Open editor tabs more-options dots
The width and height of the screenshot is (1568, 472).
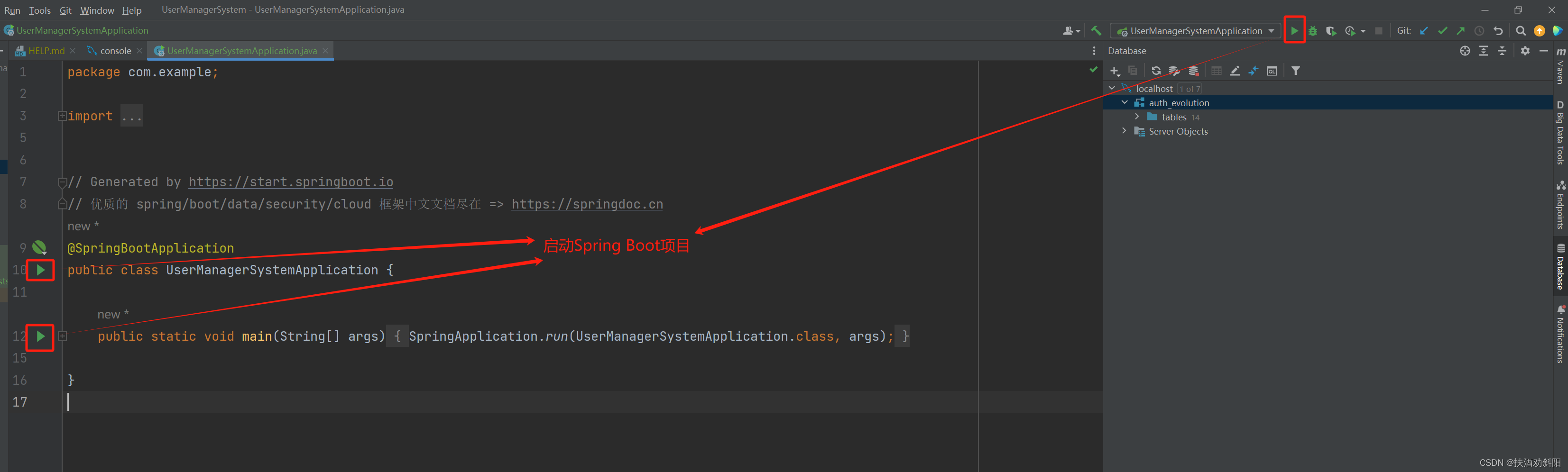1094,51
